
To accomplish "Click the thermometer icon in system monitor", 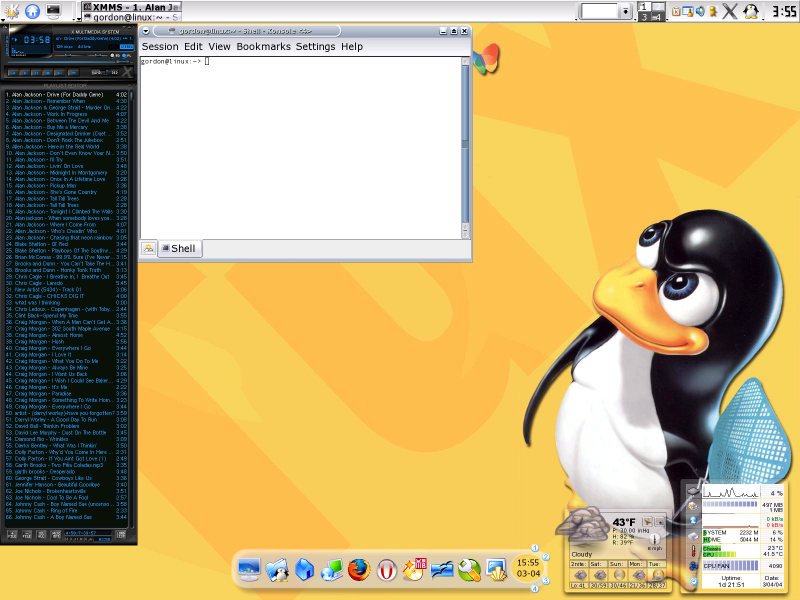I will [693, 551].
